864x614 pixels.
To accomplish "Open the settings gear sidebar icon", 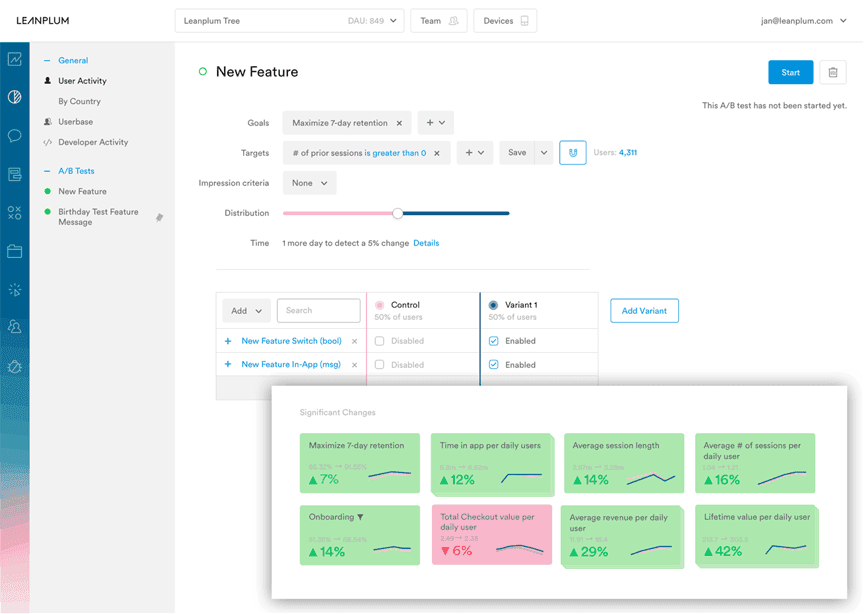I will click(x=14, y=366).
